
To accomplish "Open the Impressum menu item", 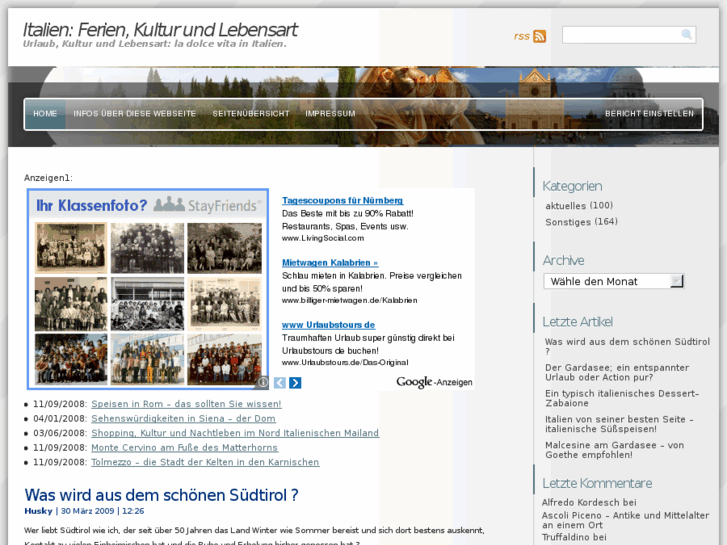I will pos(330,114).
